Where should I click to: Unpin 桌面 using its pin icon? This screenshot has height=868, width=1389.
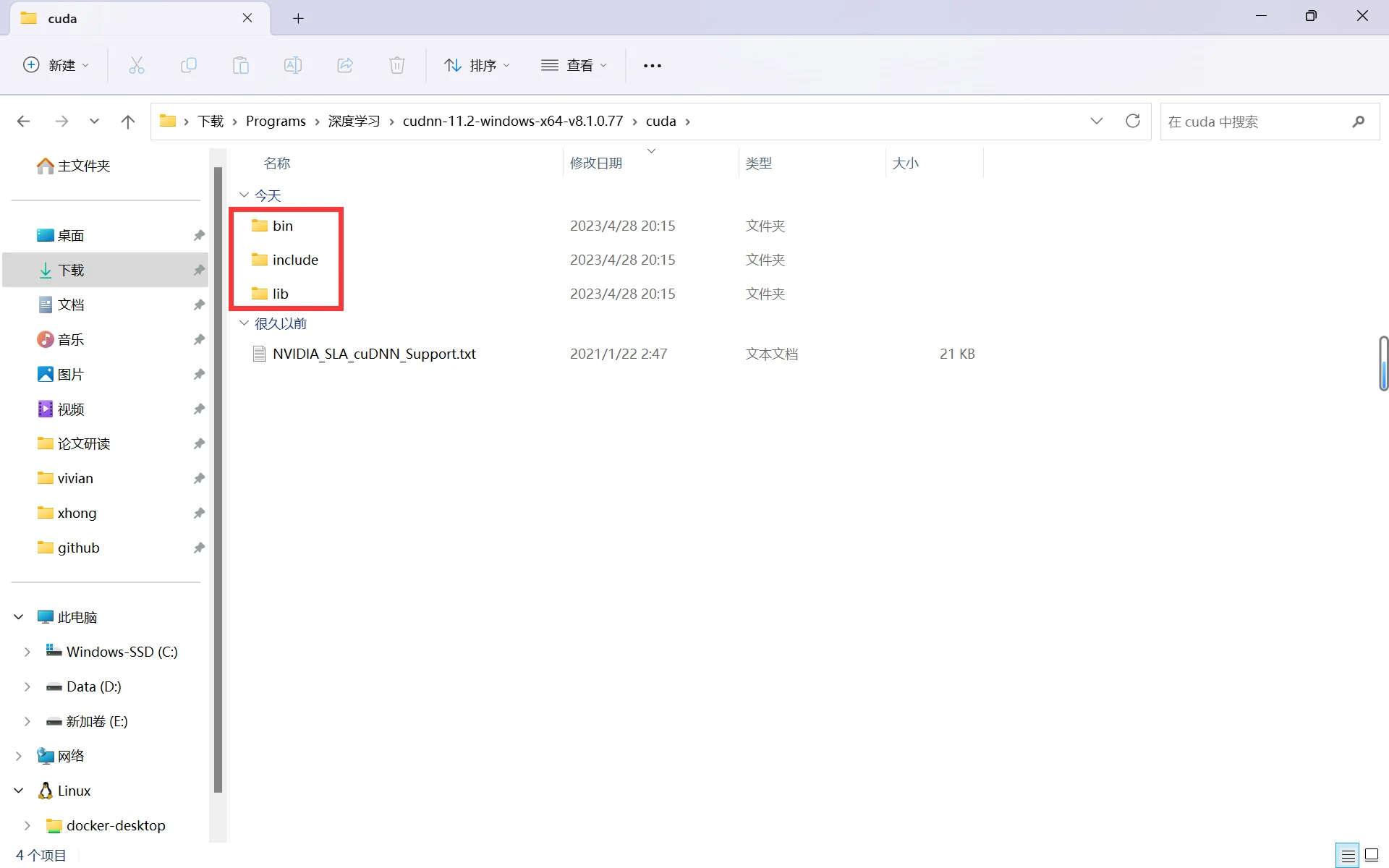198,236
